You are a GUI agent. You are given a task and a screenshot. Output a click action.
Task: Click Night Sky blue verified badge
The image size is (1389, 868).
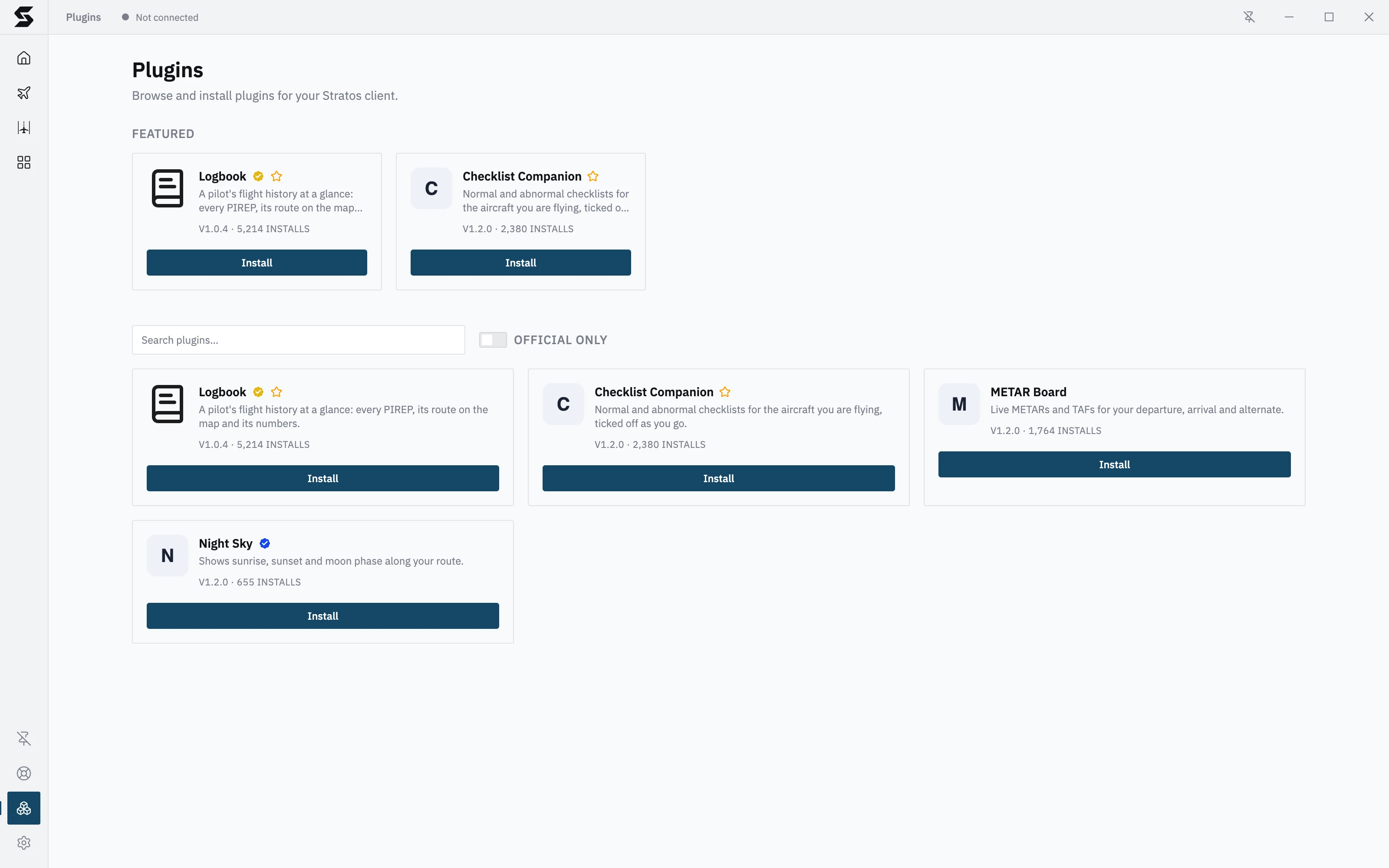265,544
